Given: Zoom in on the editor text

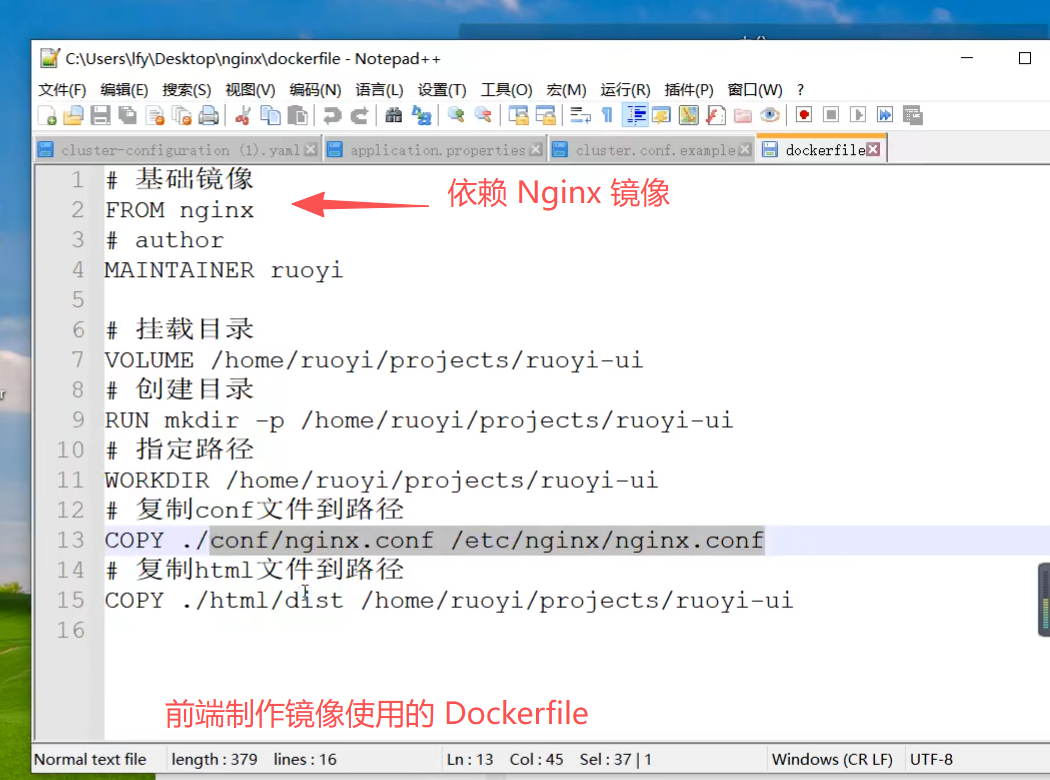Looking at the screenshot, I should 456,116.
